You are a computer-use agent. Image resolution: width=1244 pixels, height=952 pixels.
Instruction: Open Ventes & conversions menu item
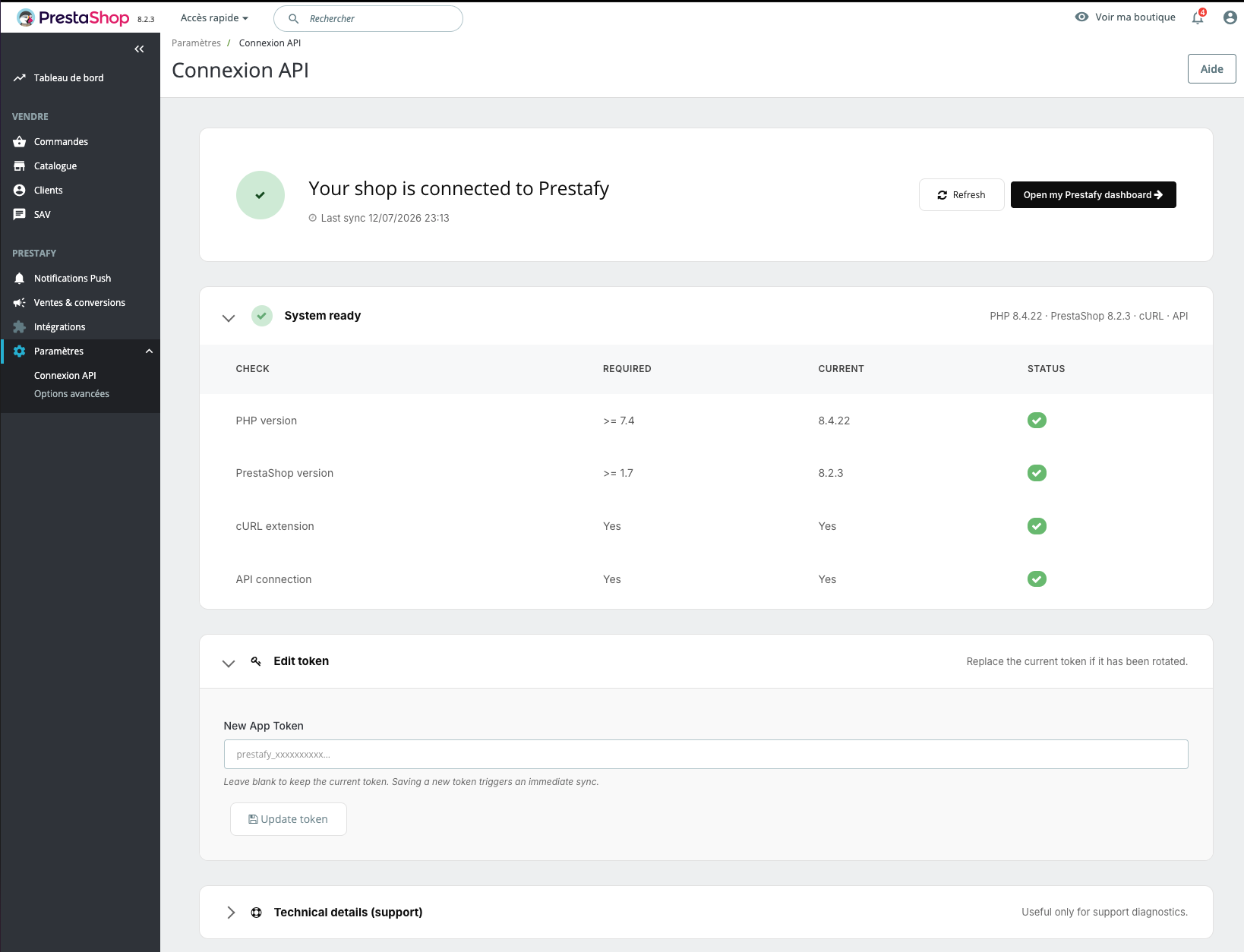(x=80, y=303)
